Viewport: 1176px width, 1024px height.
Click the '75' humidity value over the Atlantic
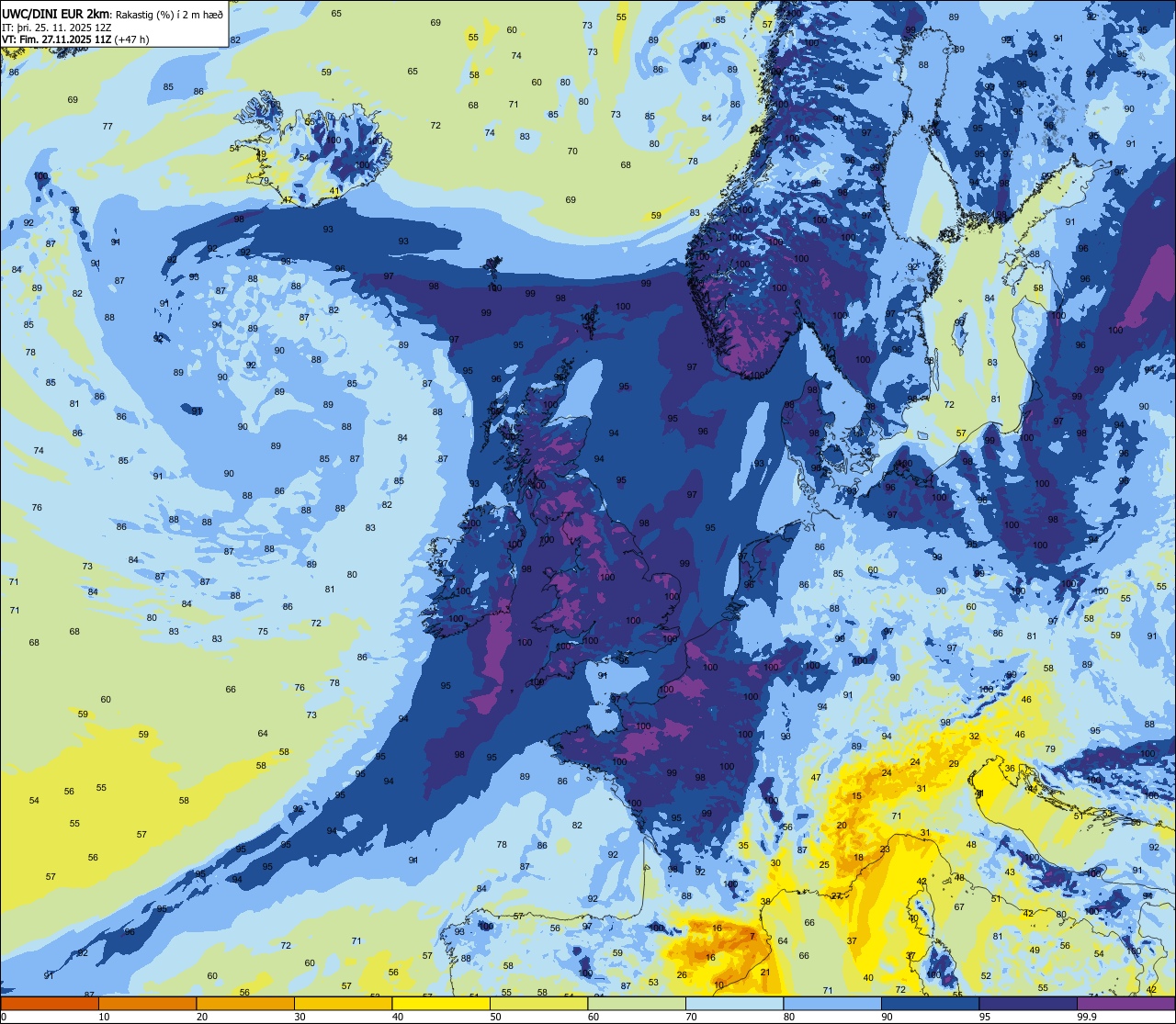[x=263, y=631]
